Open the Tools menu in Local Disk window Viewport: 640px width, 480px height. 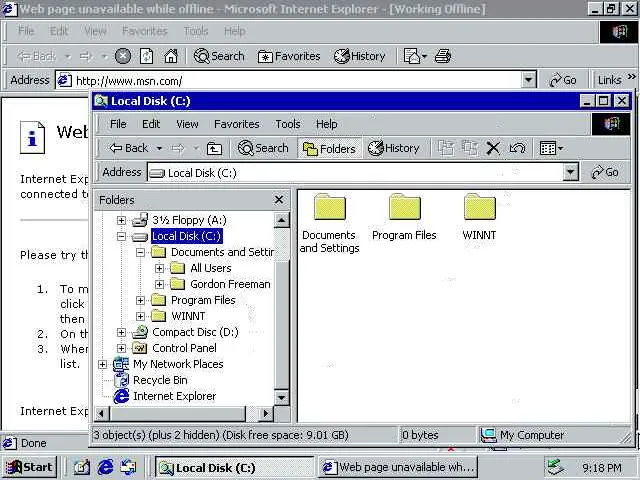[x=288, y=124]
